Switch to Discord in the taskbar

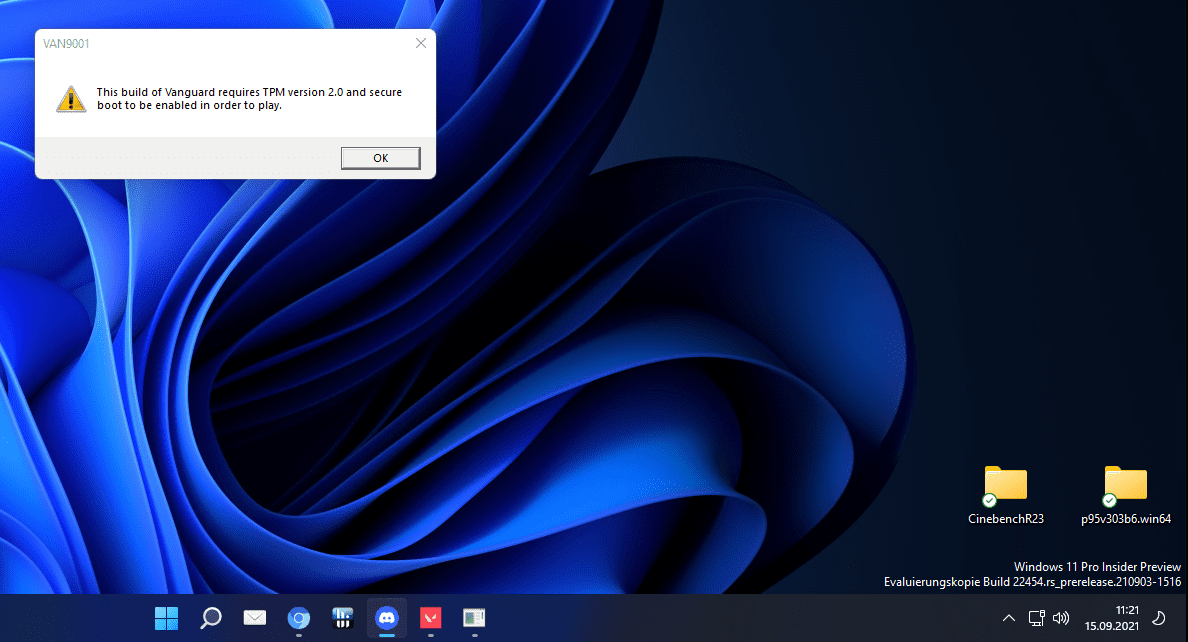click(x=386, y=619)
